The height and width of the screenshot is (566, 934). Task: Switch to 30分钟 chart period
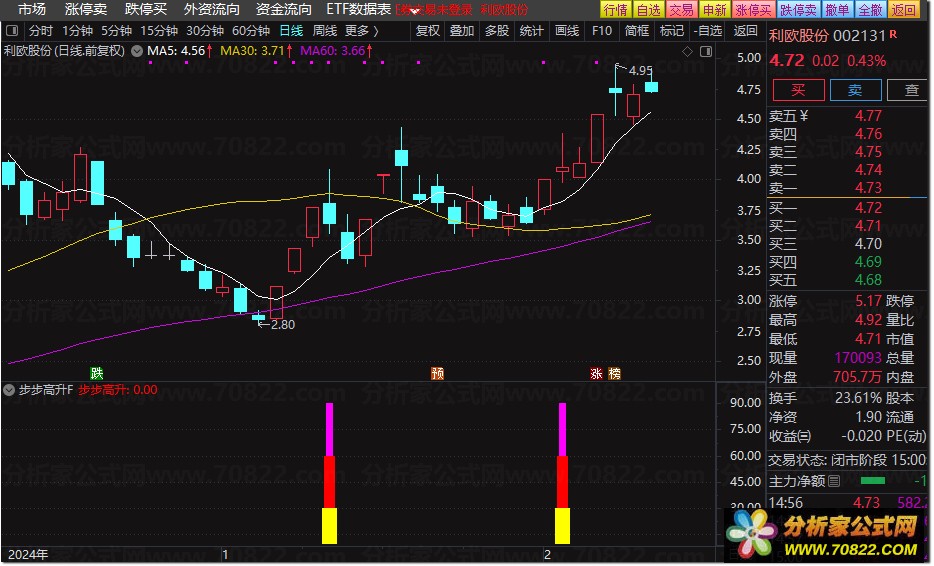coord(205,30)
